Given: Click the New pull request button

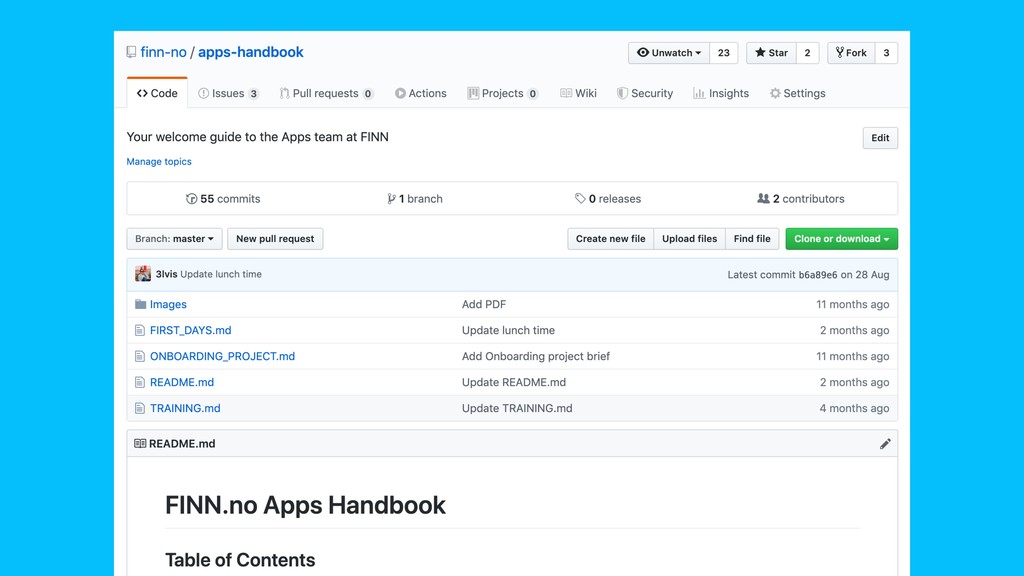Looking at the screenshot, I should coord(275,239).
